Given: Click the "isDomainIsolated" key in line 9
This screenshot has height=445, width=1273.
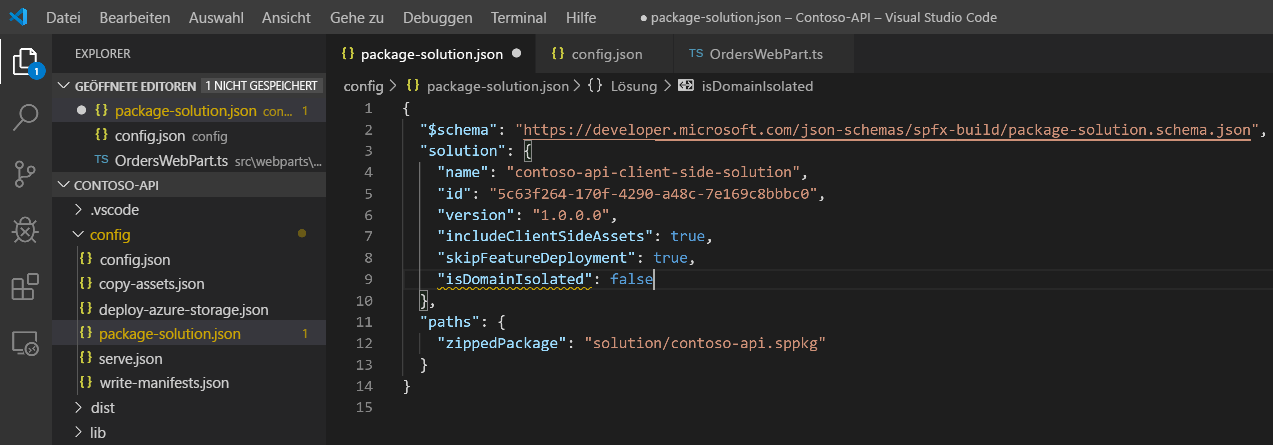Looking at the screenshot, I should click(515, 280).
